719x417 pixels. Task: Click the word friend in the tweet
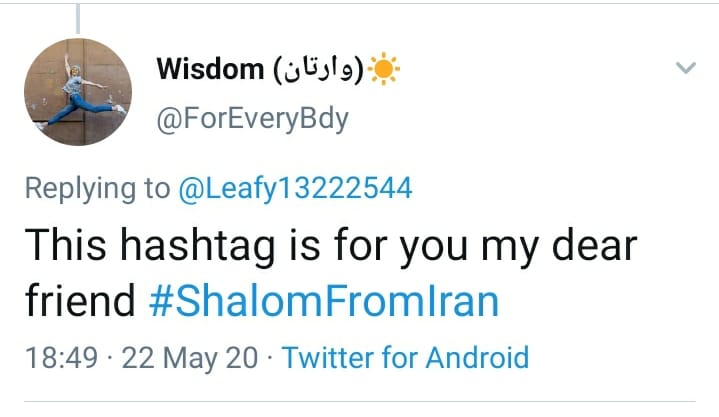tap(82, 303)
